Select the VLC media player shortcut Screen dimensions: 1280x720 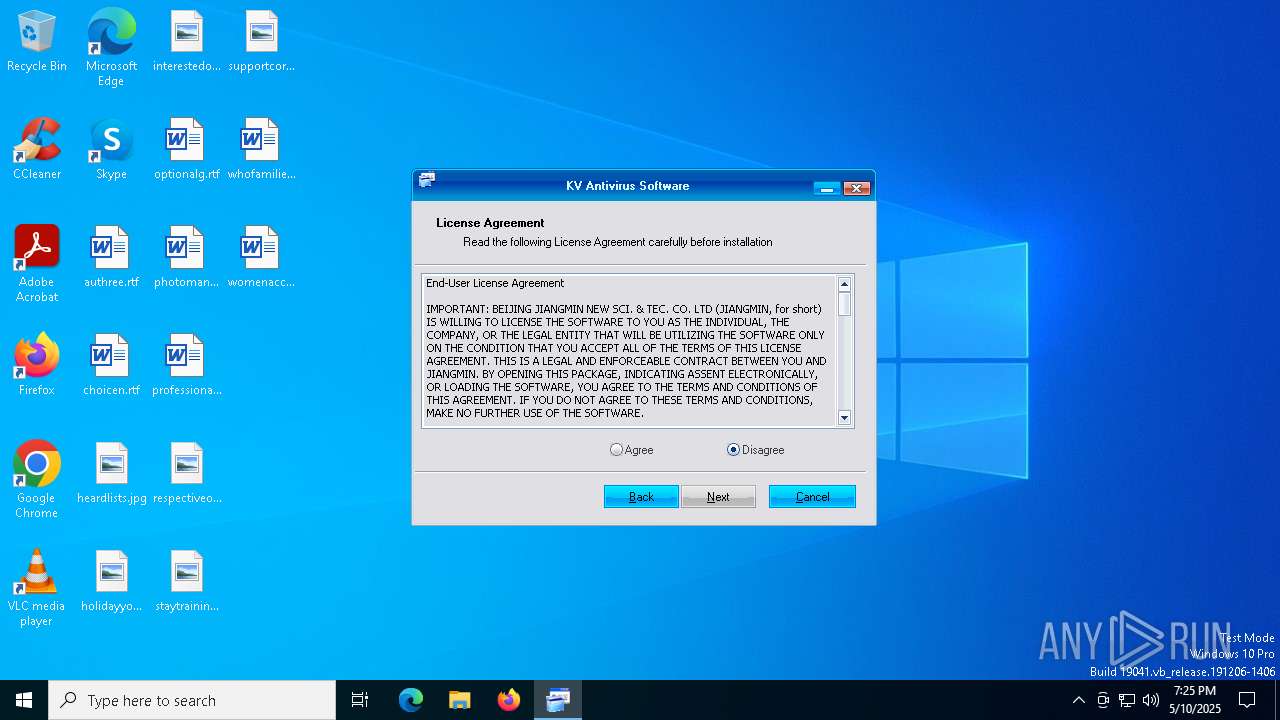(37, 588)
